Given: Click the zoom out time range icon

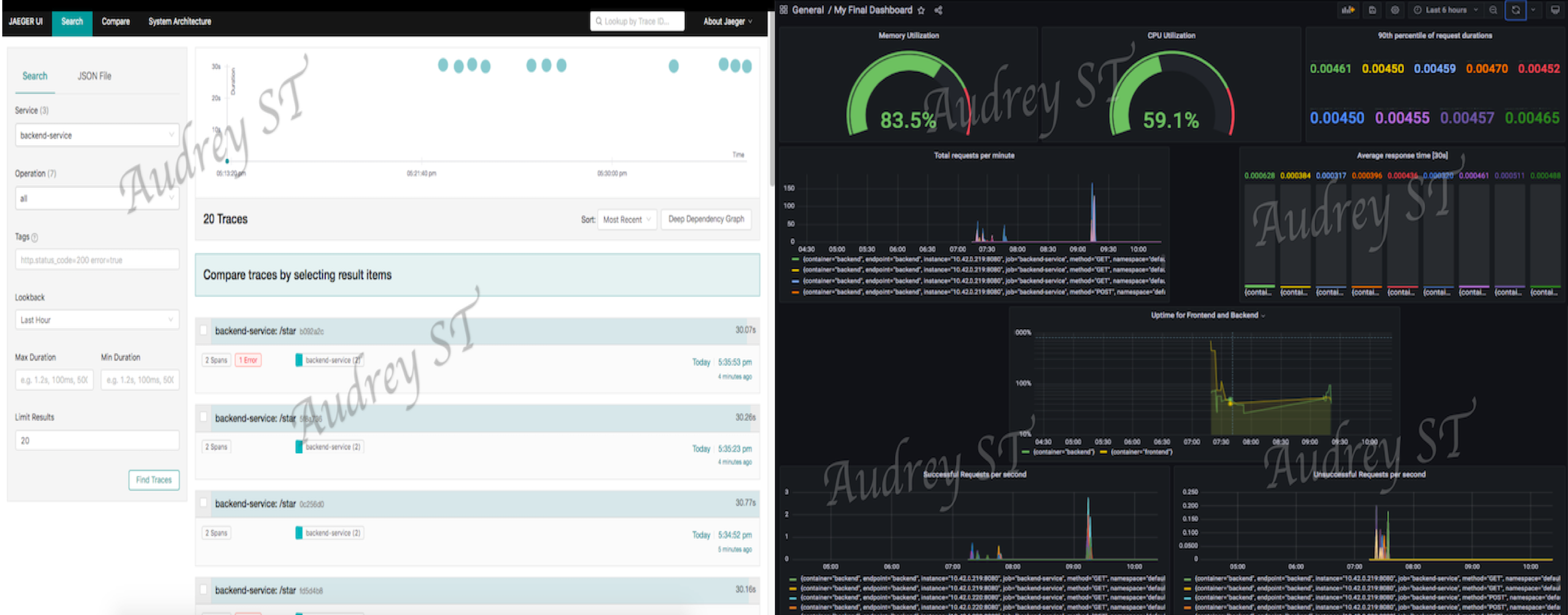Looking at the screenshot, I should pos(1493,10).
